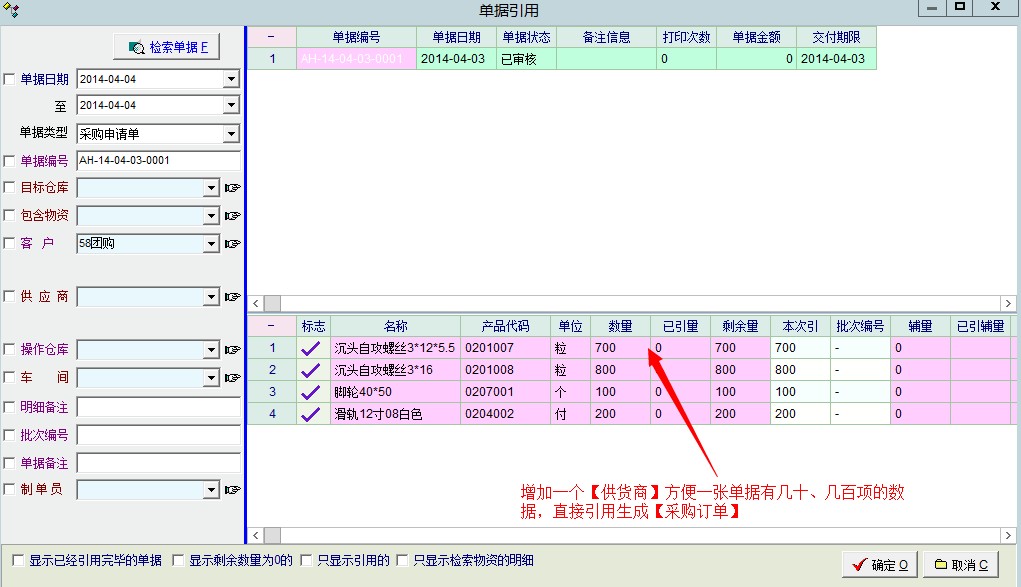Click the 剩余量 column header

[739, 326]
